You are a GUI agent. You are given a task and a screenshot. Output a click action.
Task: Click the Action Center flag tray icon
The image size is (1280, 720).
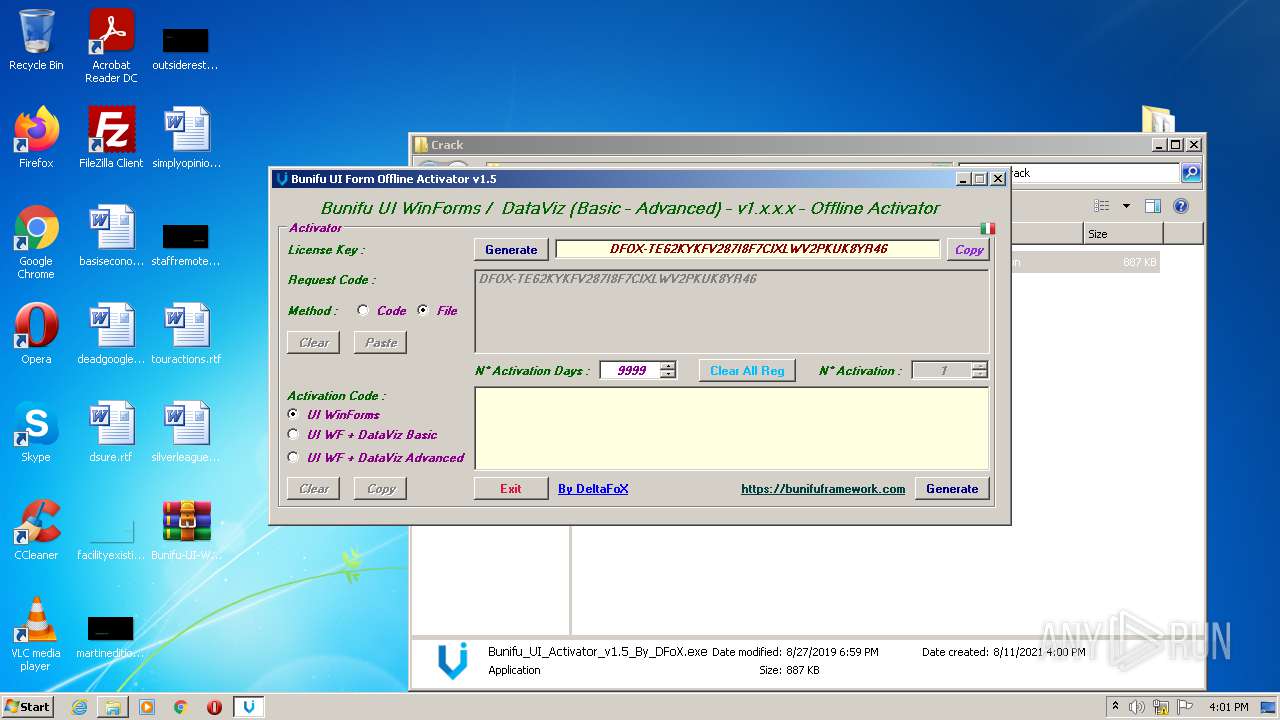[x=1185, y=707]
